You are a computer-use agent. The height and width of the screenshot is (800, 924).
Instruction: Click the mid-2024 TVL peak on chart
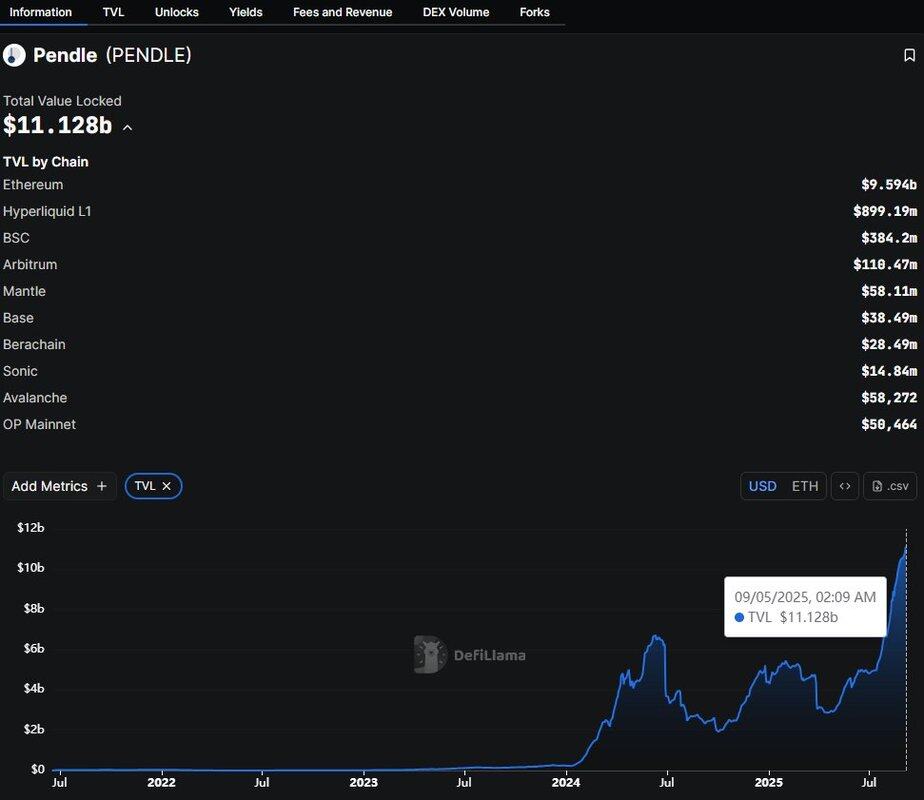[x=655, y=637]
